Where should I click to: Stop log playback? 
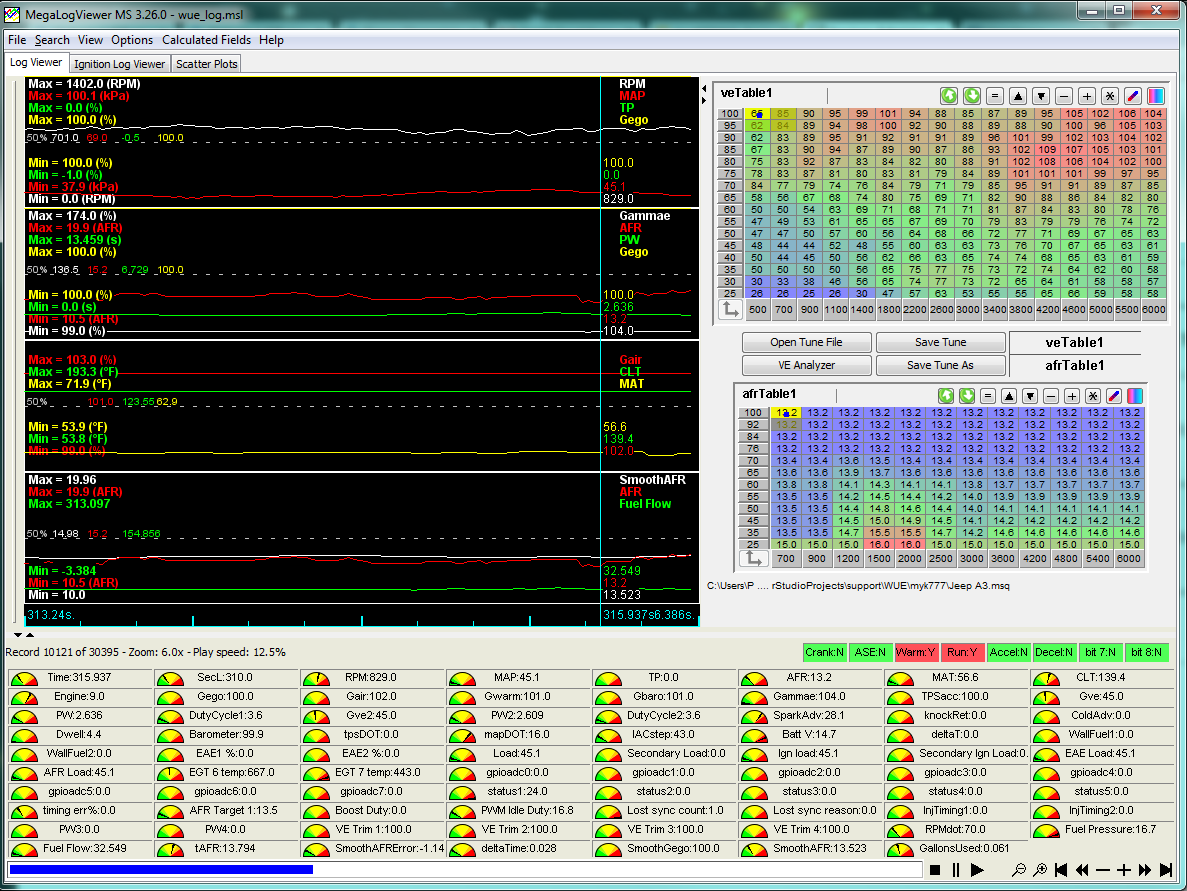point(935,871)
